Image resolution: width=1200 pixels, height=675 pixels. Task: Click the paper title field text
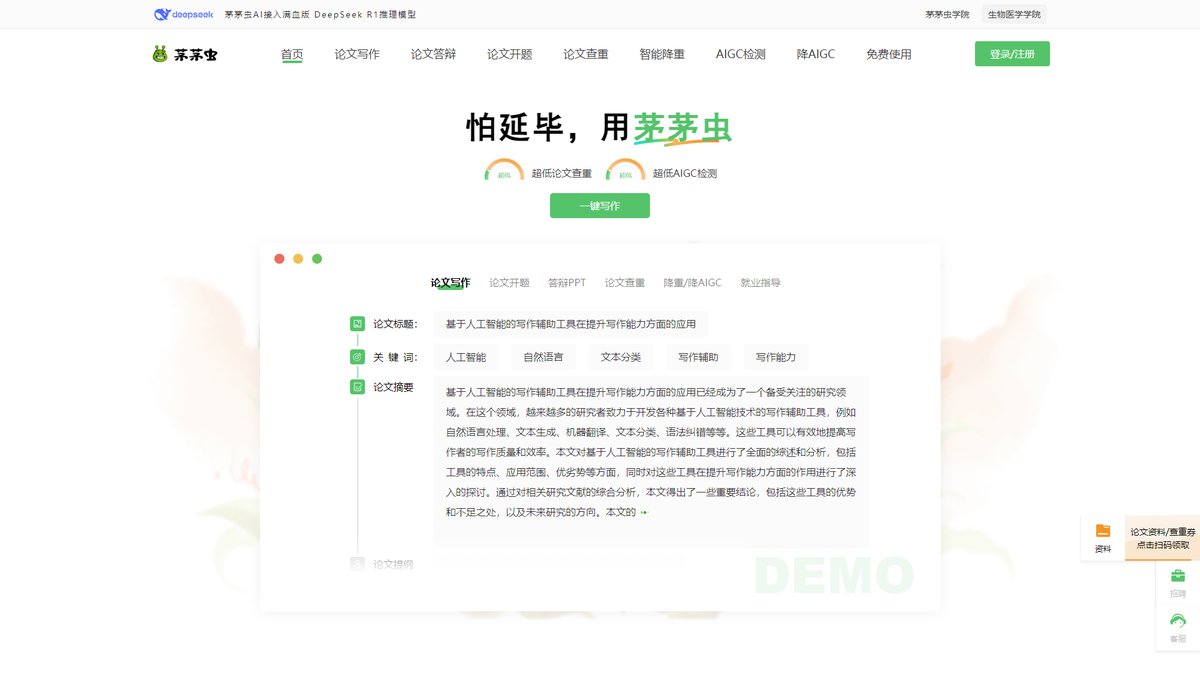pos(571,324)
